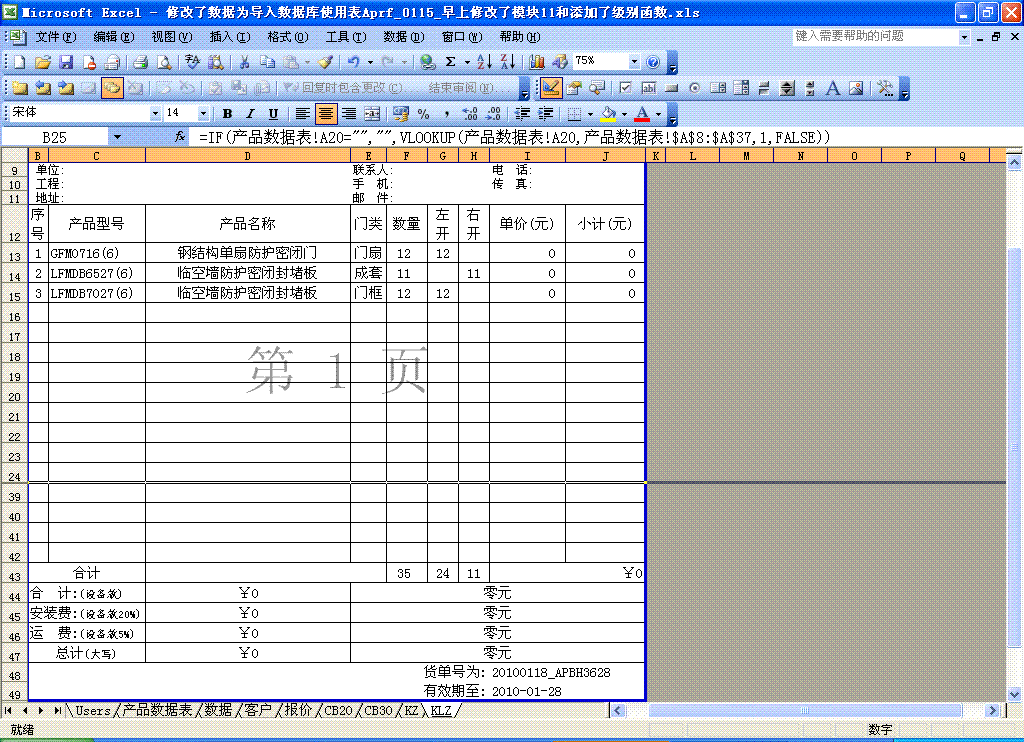1024x742 pixels.
Task: Open the 数据 menu
Action: 404,37
